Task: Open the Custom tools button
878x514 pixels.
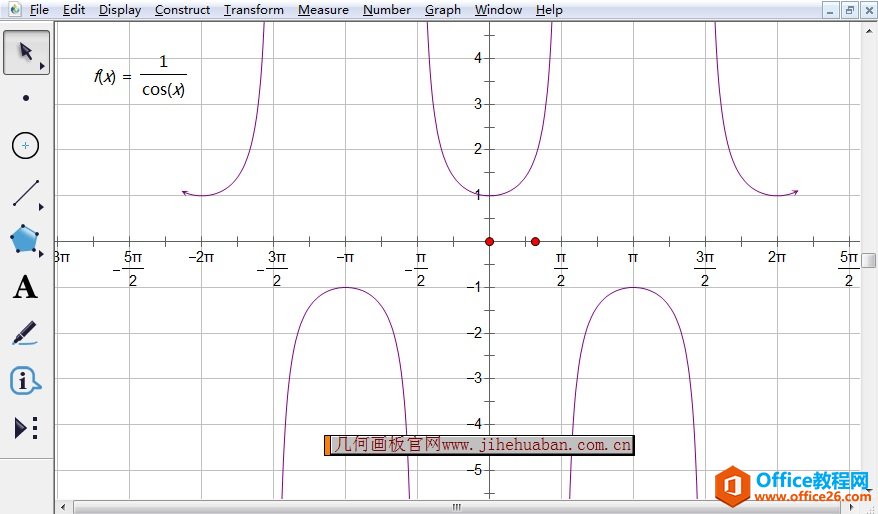Action: point(26,428)
